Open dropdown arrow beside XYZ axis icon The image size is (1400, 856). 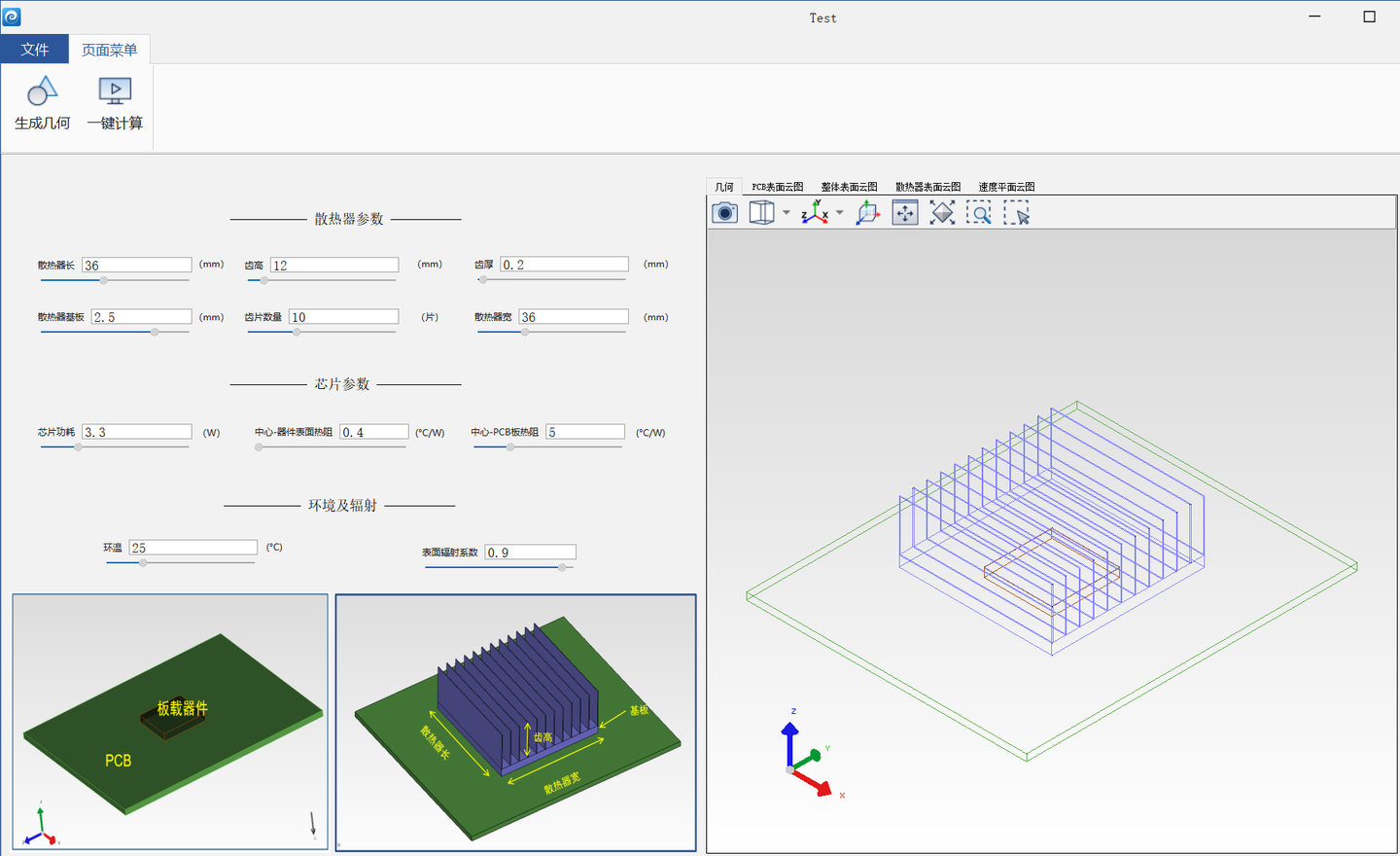click(x=840, y=213)
